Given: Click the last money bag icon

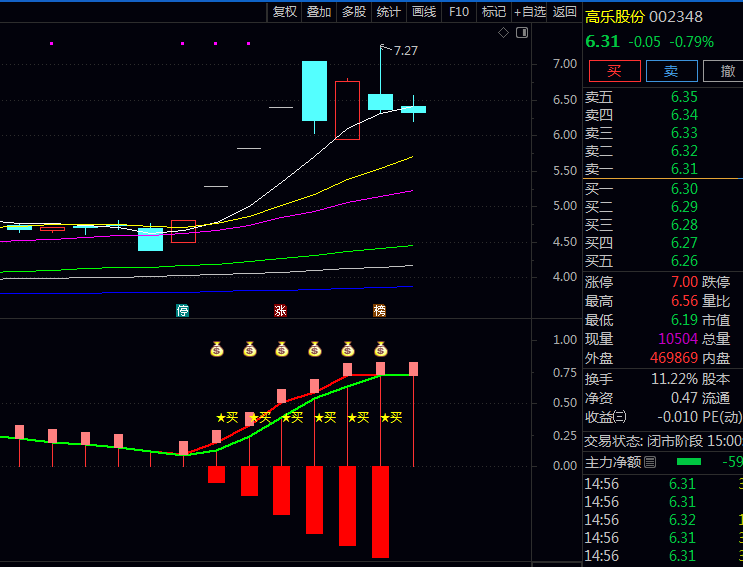Looking at the screenshot, I should [381, 349].
